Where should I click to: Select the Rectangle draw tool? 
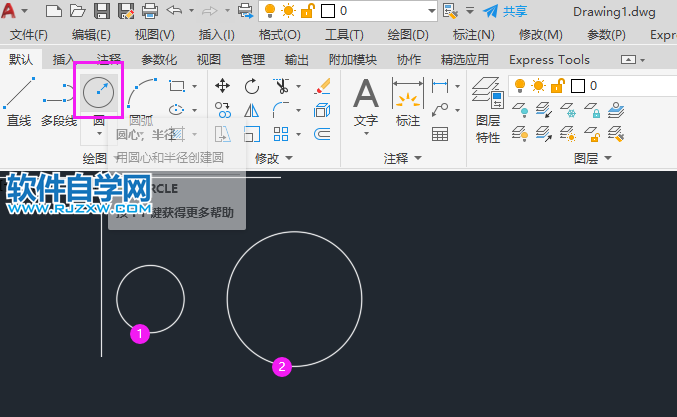[177, 86]
